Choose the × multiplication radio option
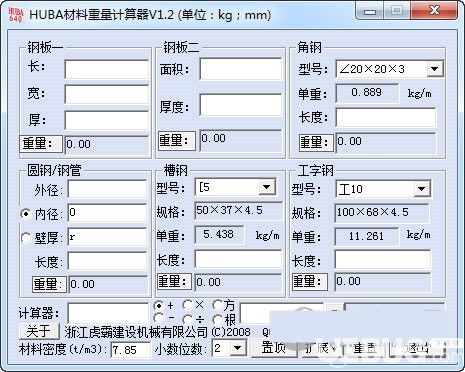 pos(187,305)
